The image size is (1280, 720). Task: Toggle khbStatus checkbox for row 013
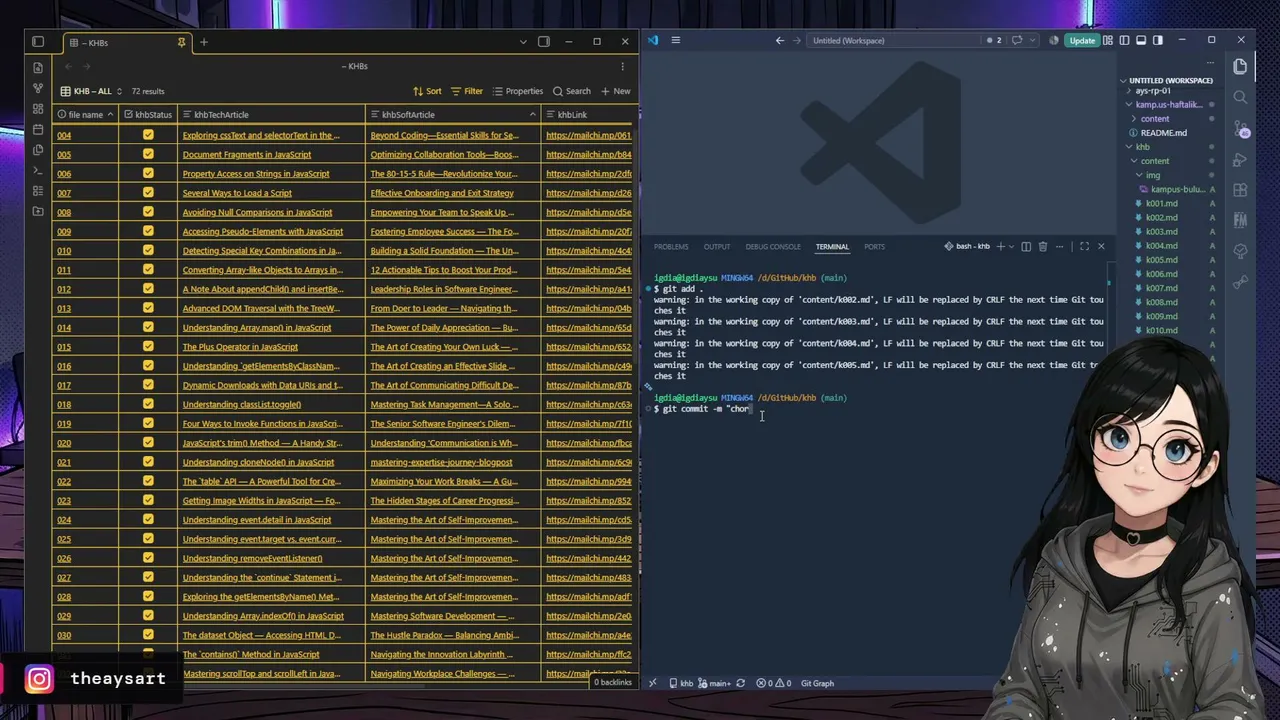[148, 308]
